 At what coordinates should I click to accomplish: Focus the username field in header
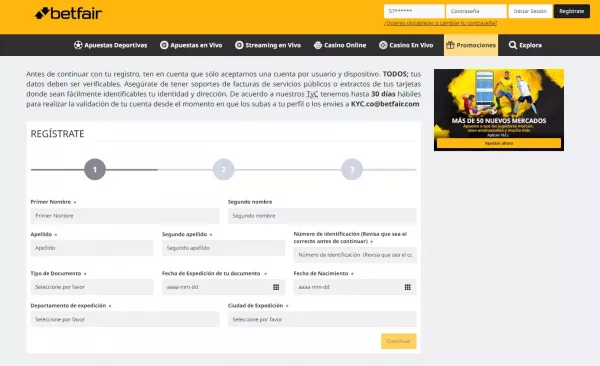(414, 11)
